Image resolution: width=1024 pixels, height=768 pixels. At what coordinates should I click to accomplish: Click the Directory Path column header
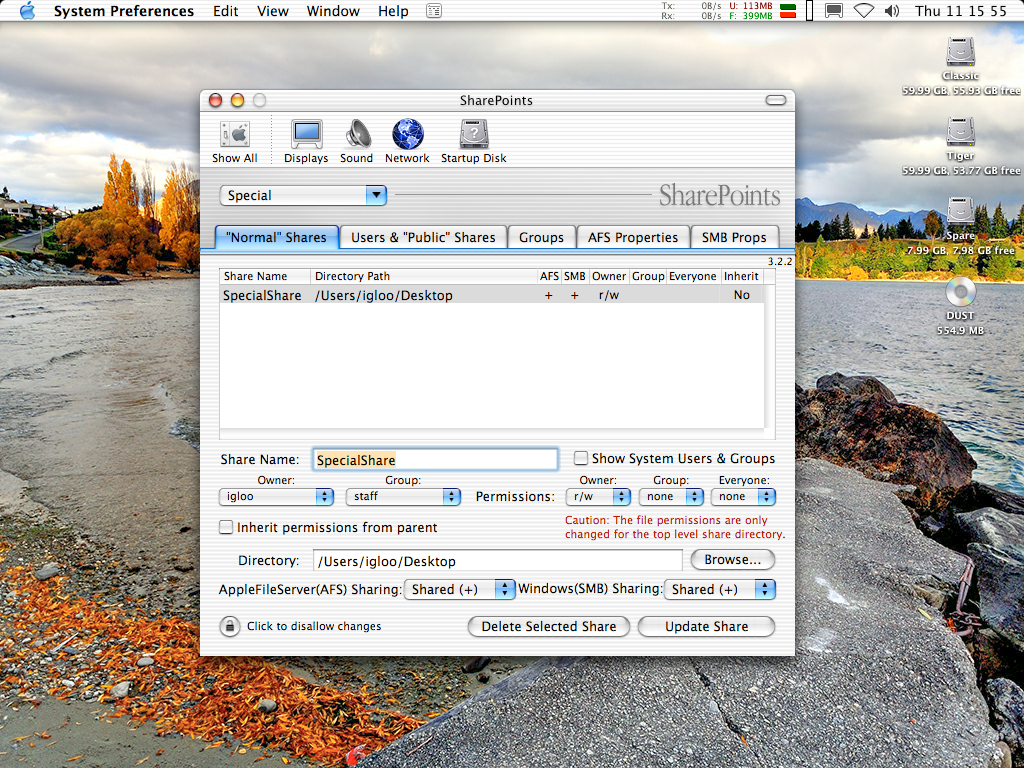[x=423, y=276]
